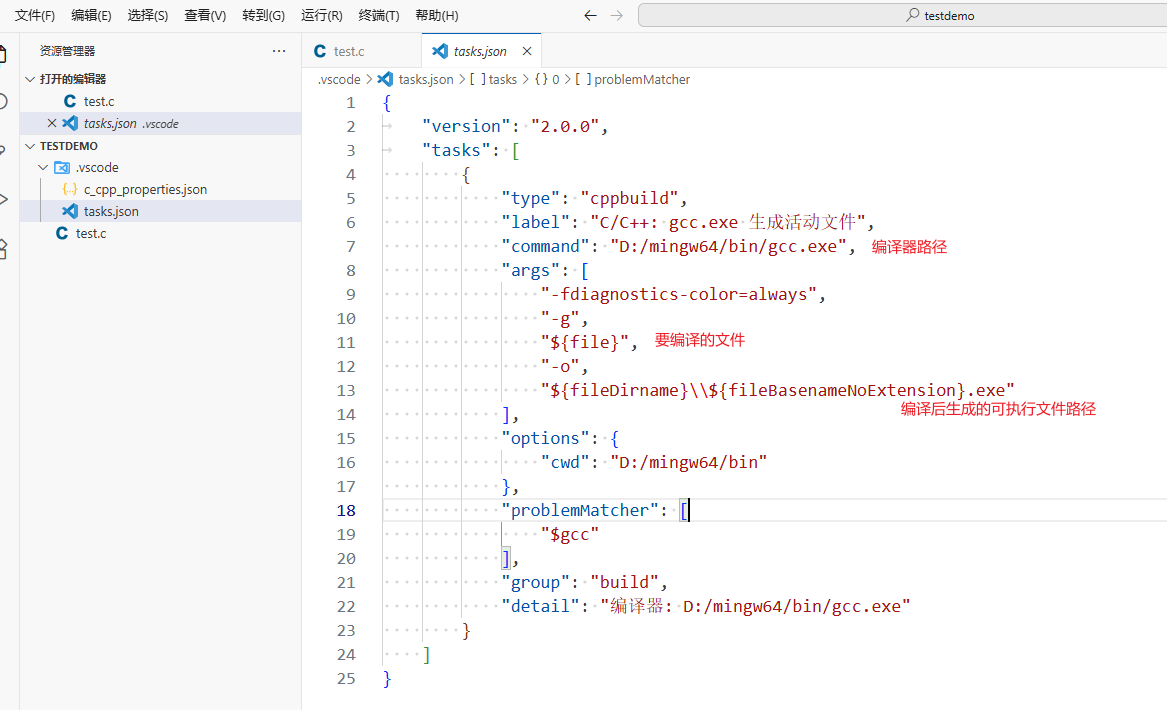Open the 终端(T) menu
Viewport: 1167px width, 710px height.
click(379, 16)
